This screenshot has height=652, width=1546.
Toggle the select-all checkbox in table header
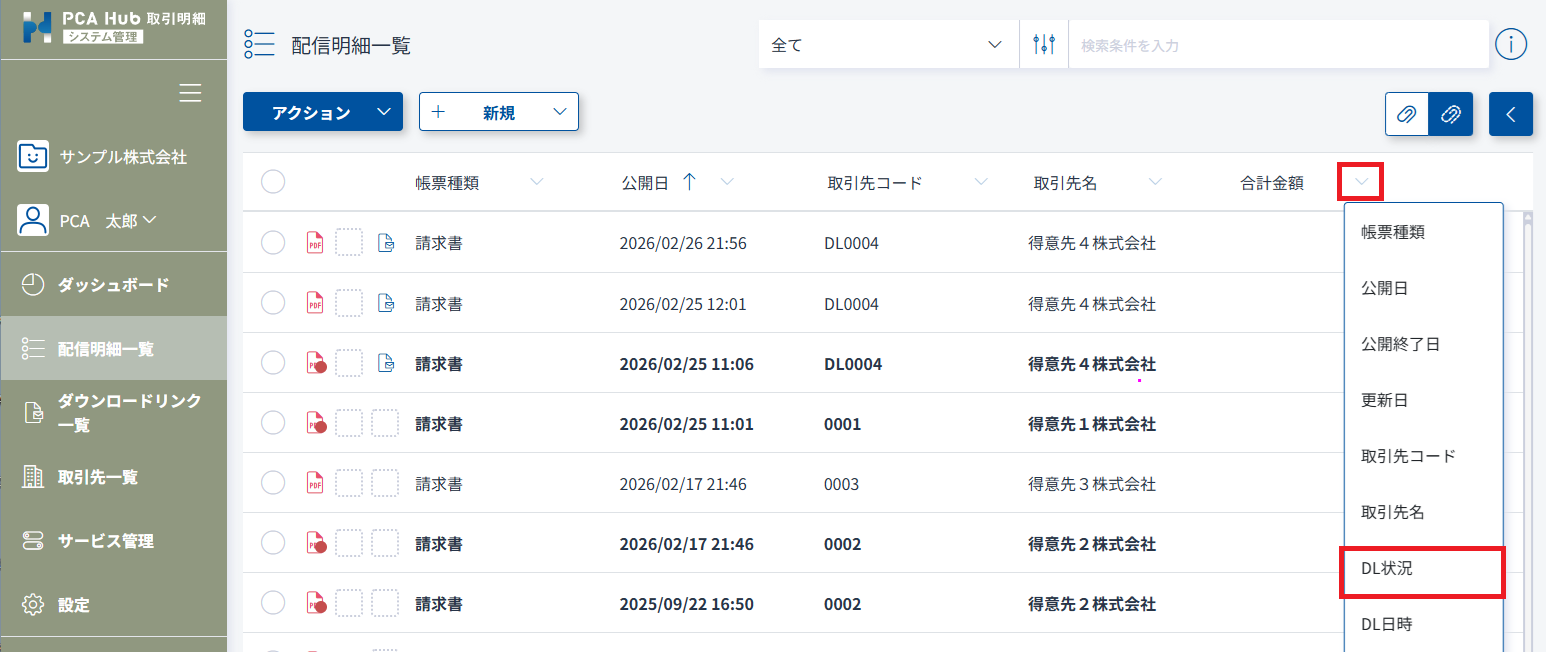273,182
